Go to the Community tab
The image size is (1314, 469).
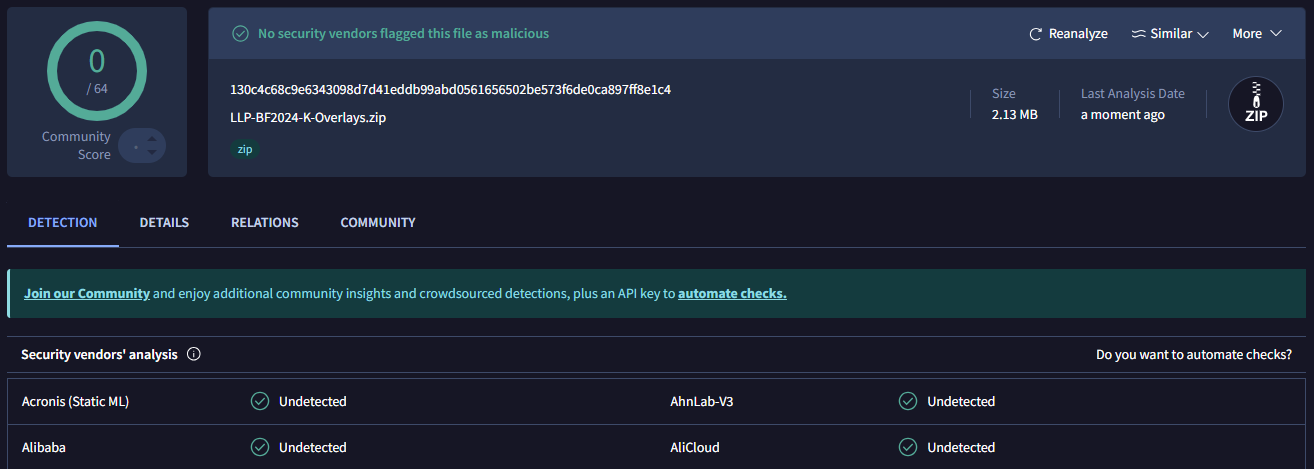(x=378, y=222)
